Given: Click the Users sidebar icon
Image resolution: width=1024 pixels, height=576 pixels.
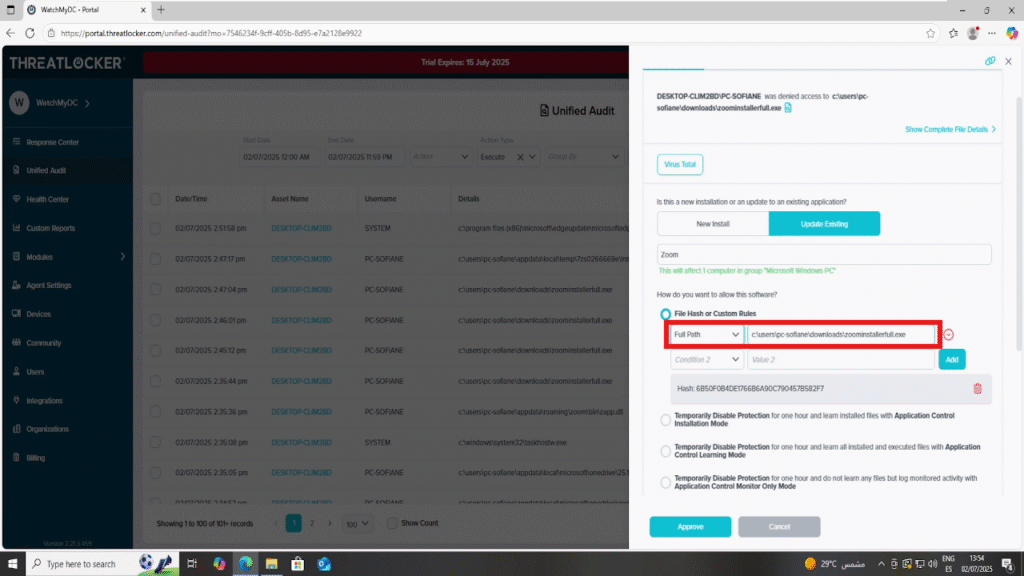Looking at the screenshot, I should pyautogui.click(x=16, y=371).
